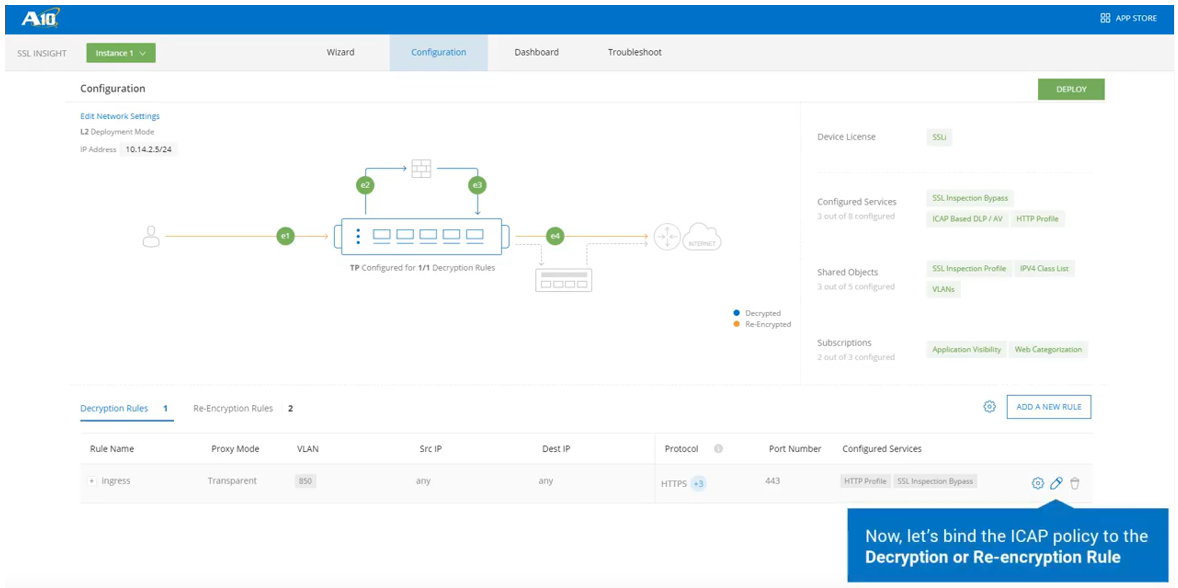1178x588 pixels.
Task: Select the firewall icon in diagram
Action: coord(421,168)
